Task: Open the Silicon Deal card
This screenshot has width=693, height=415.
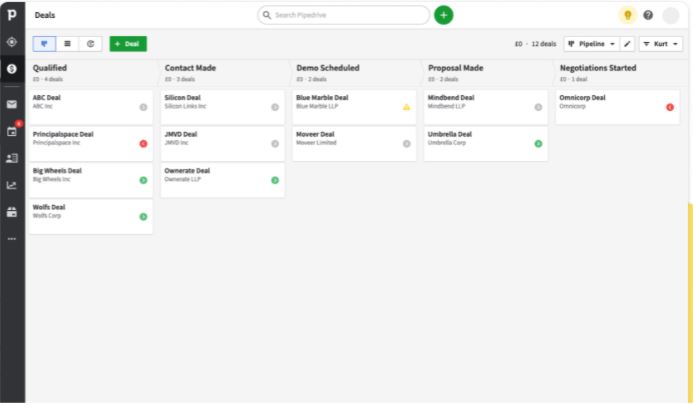Action: click(222, 107)
